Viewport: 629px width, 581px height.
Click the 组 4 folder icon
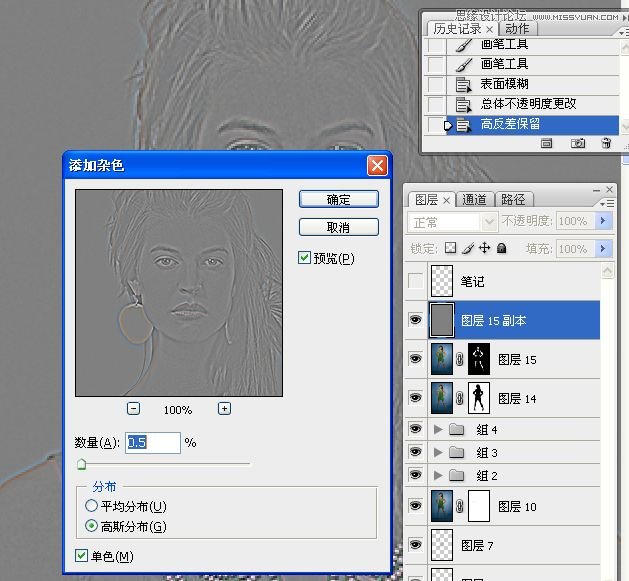[457, 429]
